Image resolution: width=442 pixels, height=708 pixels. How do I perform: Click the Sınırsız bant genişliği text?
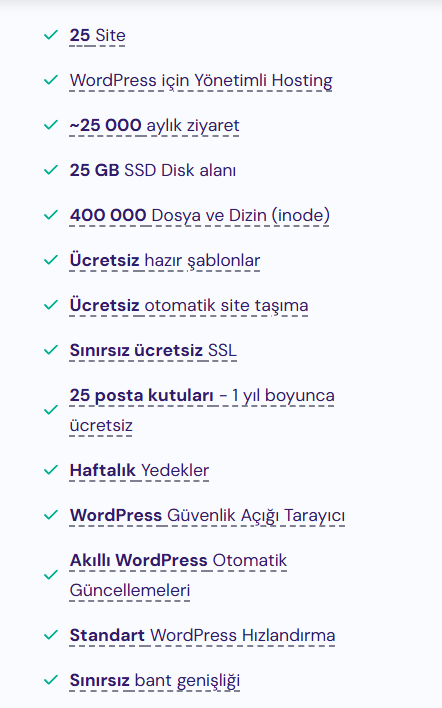[x=154, y=681]
